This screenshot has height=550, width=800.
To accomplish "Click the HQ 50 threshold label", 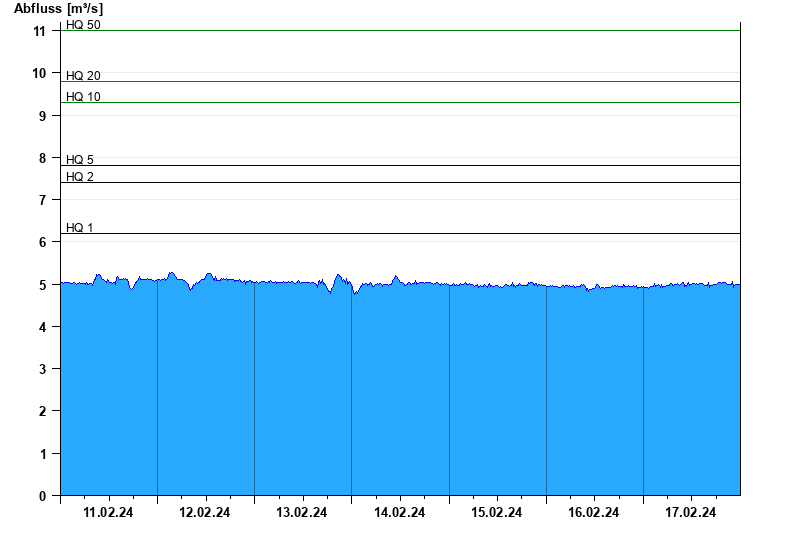I will coord(83,24).
